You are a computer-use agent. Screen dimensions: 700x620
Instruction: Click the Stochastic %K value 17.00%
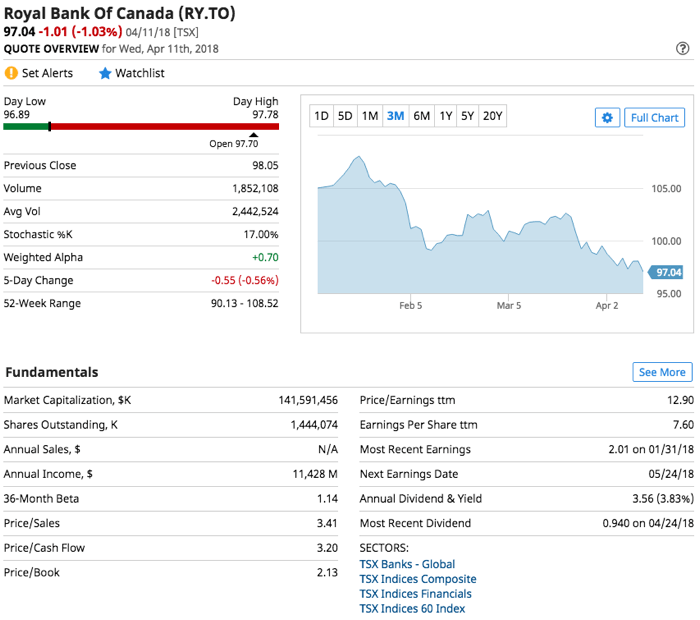(x=261, y=234)
